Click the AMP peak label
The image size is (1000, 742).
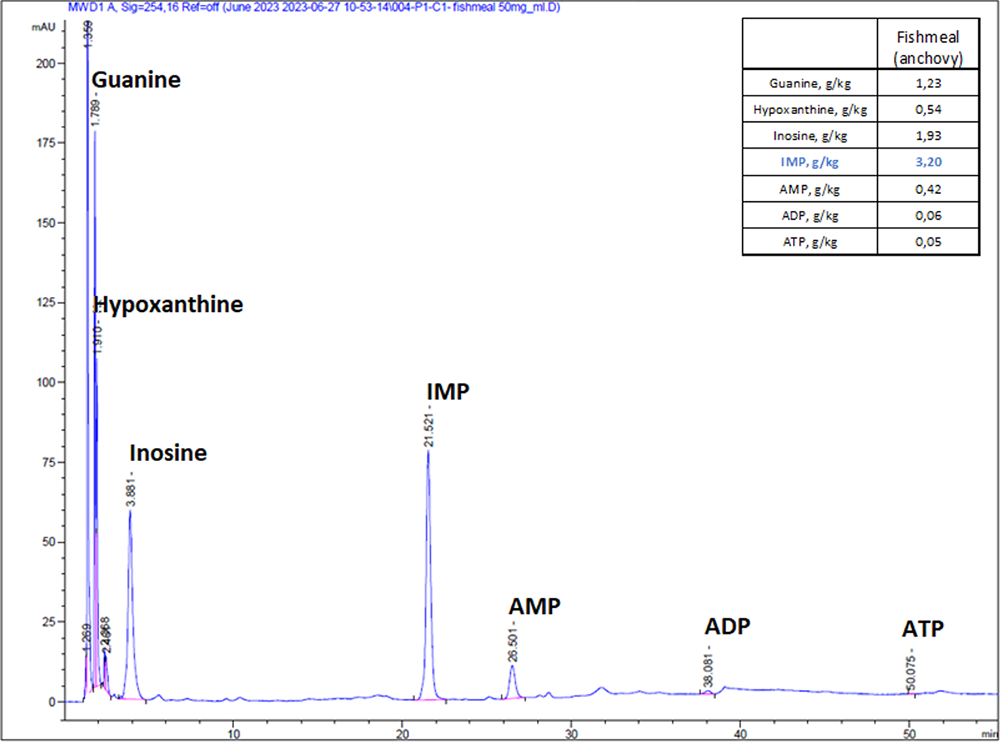tap(535, 606)
